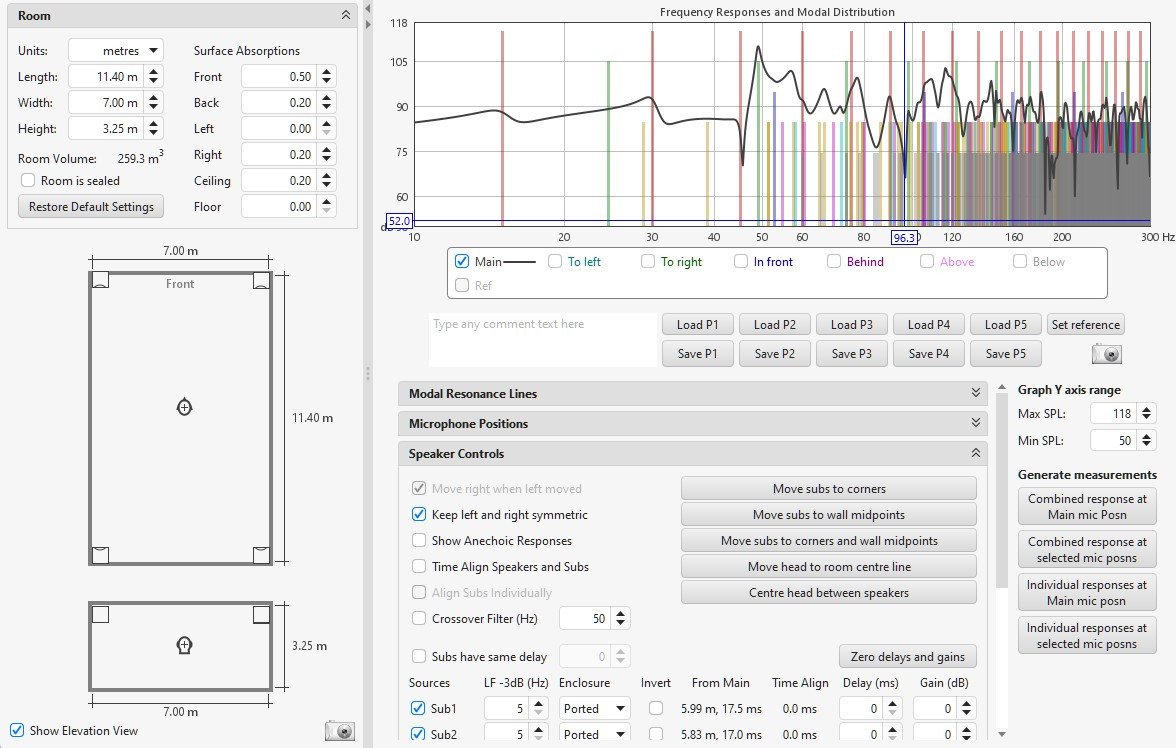Click the camera icon beside Set reference
Image resolution: width=1176 pixels, height=748 pixels.
(1107, 354)
